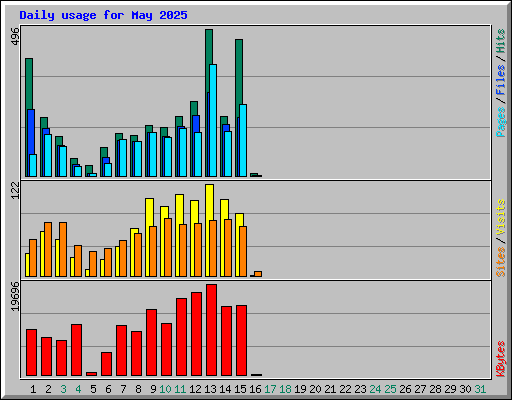Click the 'KBytes' legend label
The height and width of the screenshot is (400, 512).
click(501, 359)
